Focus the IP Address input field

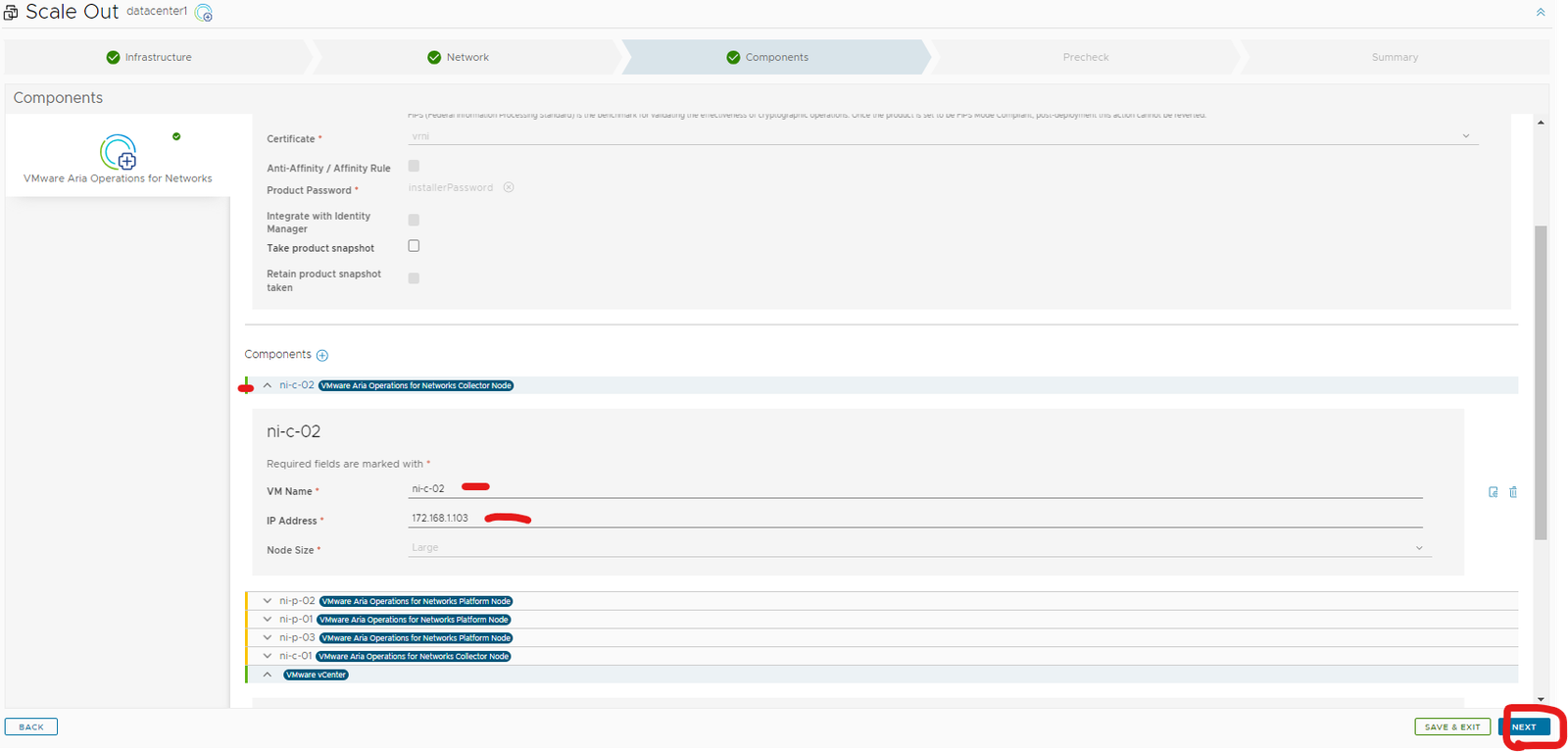[915, 518]
